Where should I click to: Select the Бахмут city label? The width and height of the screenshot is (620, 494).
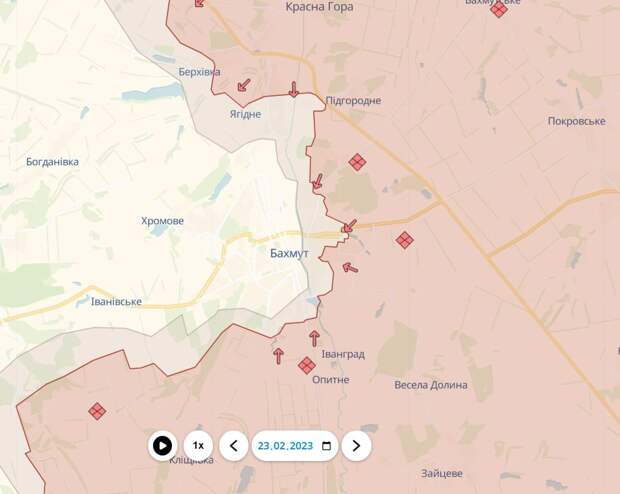289,254
